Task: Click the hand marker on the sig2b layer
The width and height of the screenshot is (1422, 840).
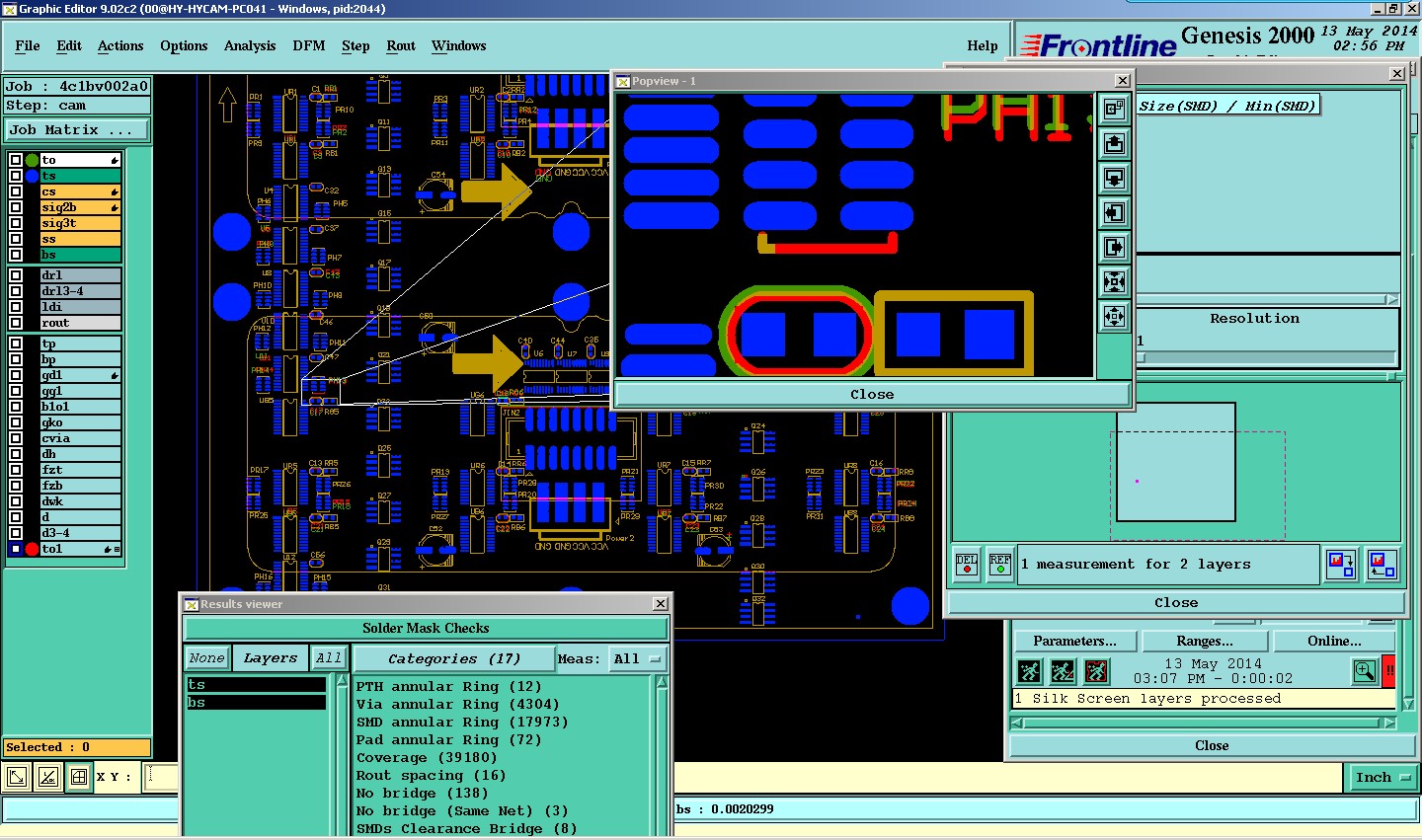Action: tap(115, 207)
